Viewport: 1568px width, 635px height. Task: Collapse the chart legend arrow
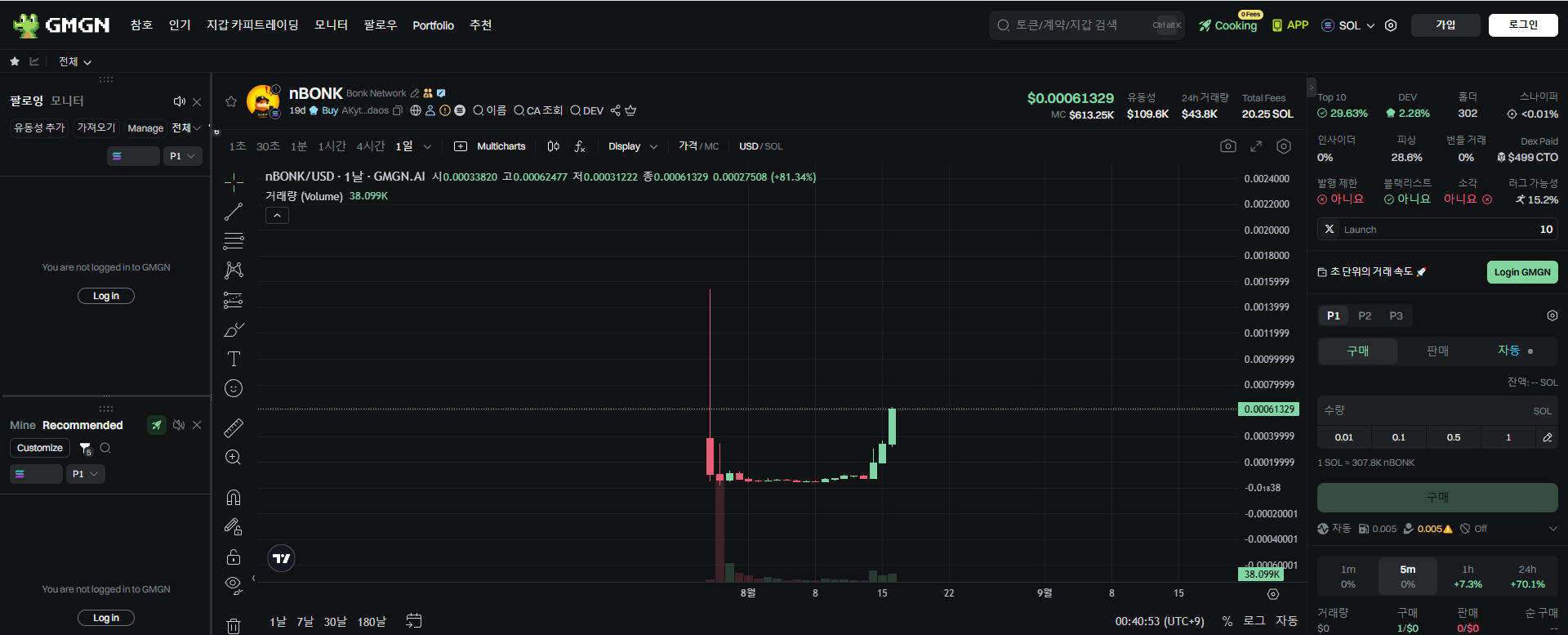[277, 216]
